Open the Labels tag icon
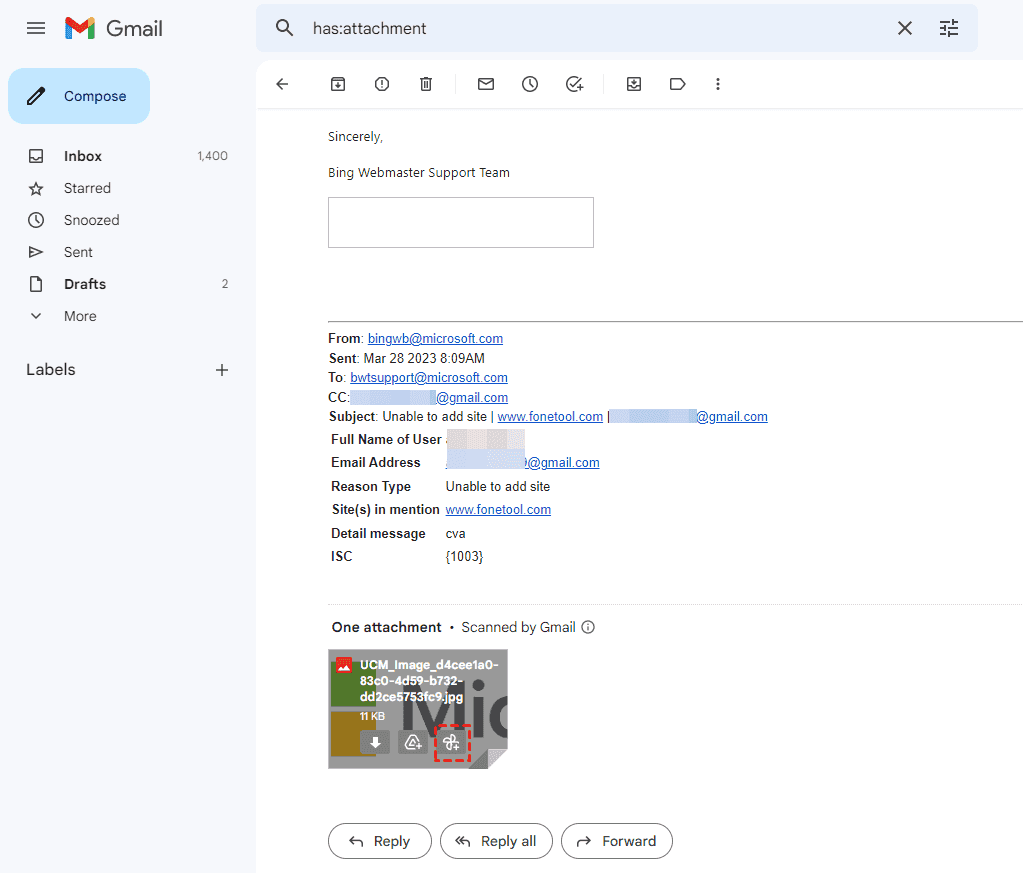1023x873 pixels. [x=677, y=84]
